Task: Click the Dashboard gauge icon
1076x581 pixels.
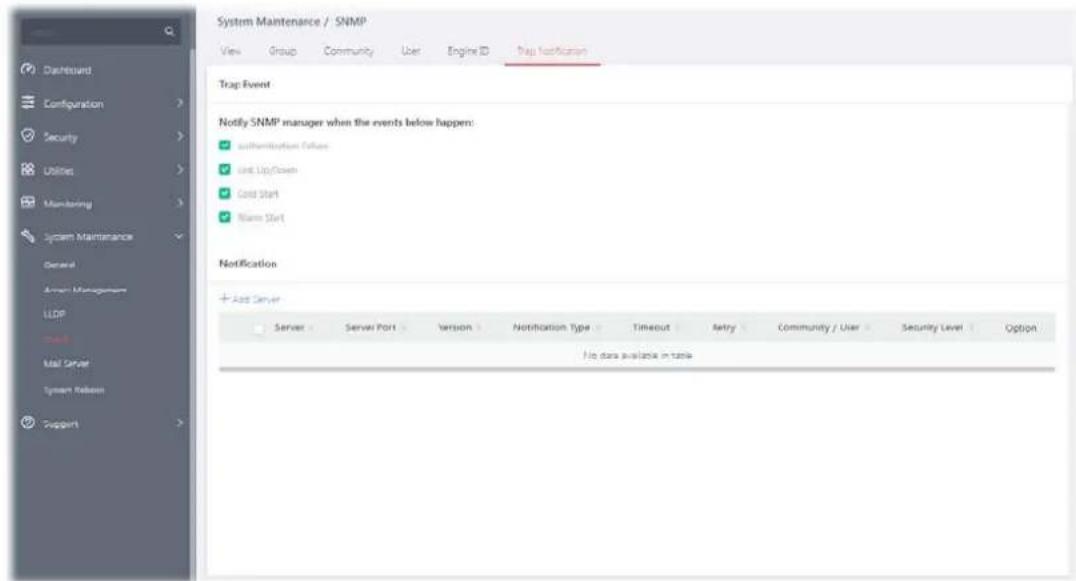Action: pos(27,69)
